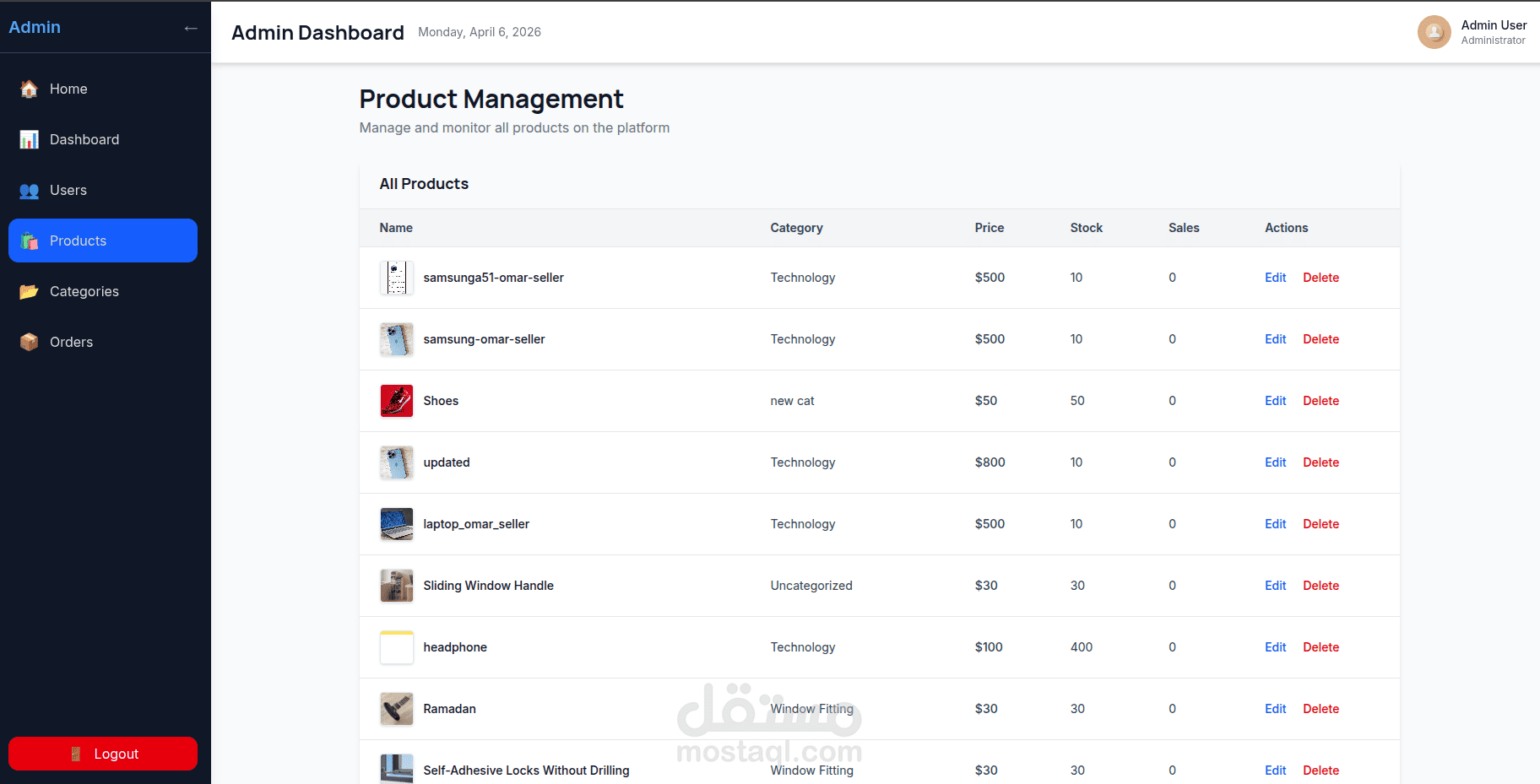Click the Price column header
Viewport: 1540px width, 784px height.
pyautogui.click(x=989, y=228)
